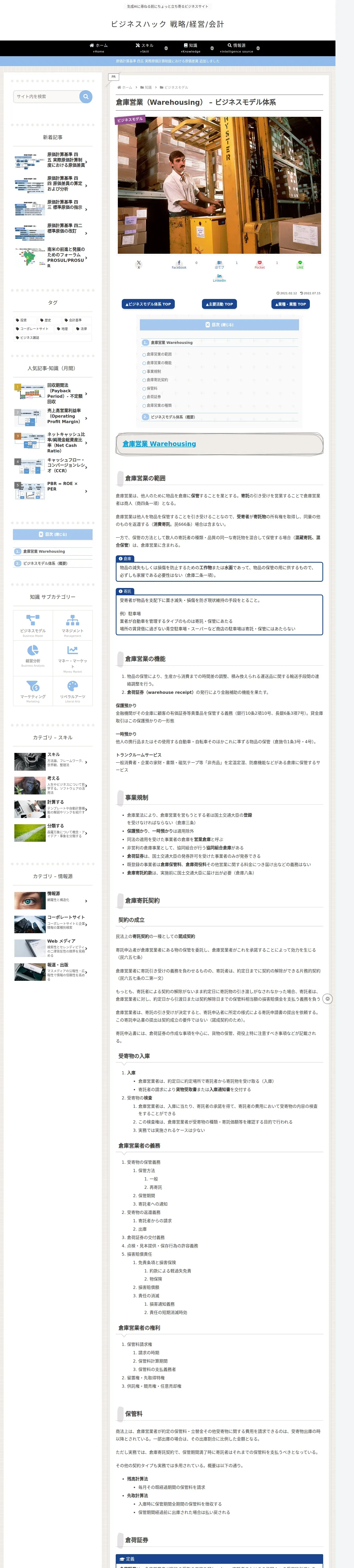Open the スキル Skill menu item

click(x=145, y=48)
